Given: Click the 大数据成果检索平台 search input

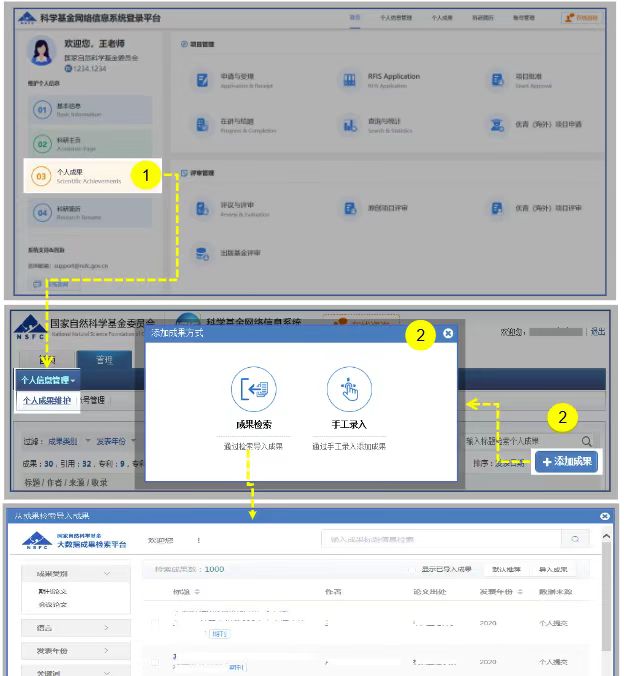Looking at the screenshot, I should tap(441, 539).
